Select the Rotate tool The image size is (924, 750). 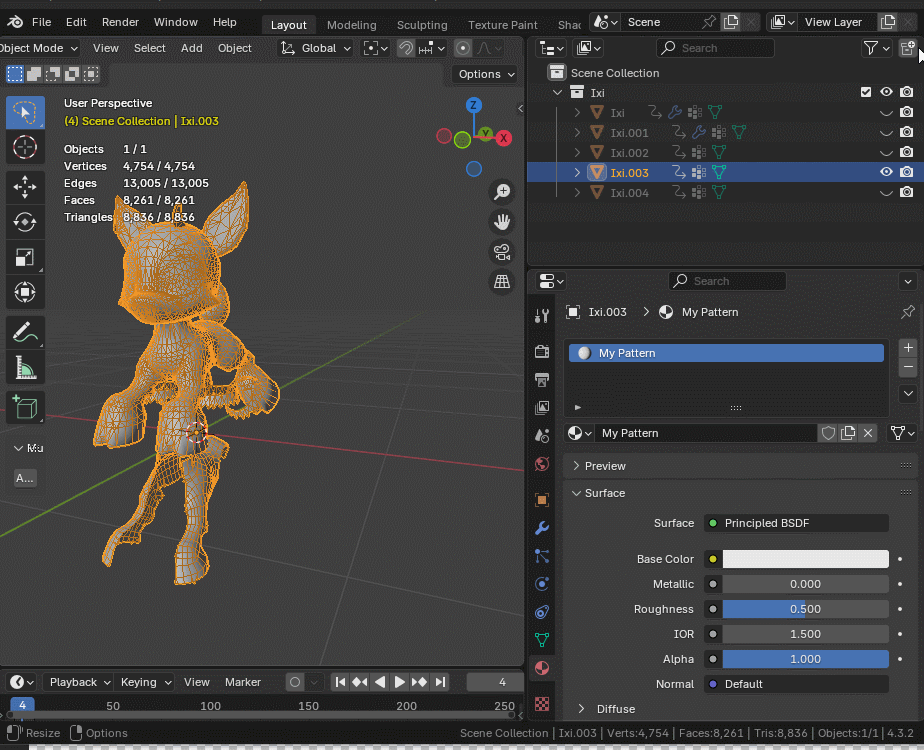(x=25, y=222)
